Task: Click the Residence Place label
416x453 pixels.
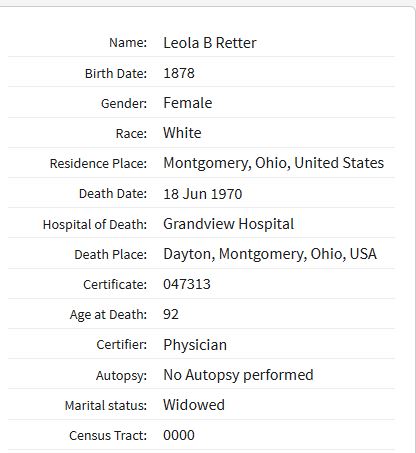Action: pos(98,164)
